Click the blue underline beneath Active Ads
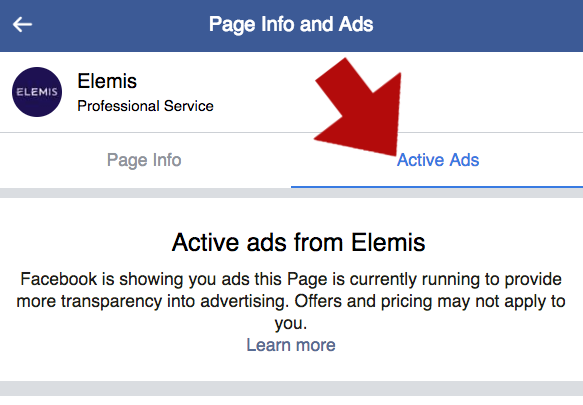The image size is (583, 405). 437,186
